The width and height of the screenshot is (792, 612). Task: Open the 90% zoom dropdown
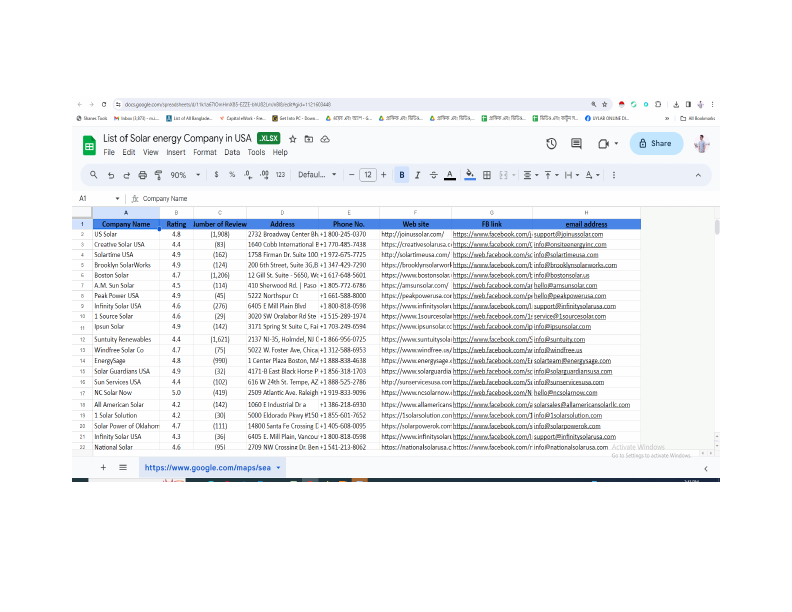185,175
